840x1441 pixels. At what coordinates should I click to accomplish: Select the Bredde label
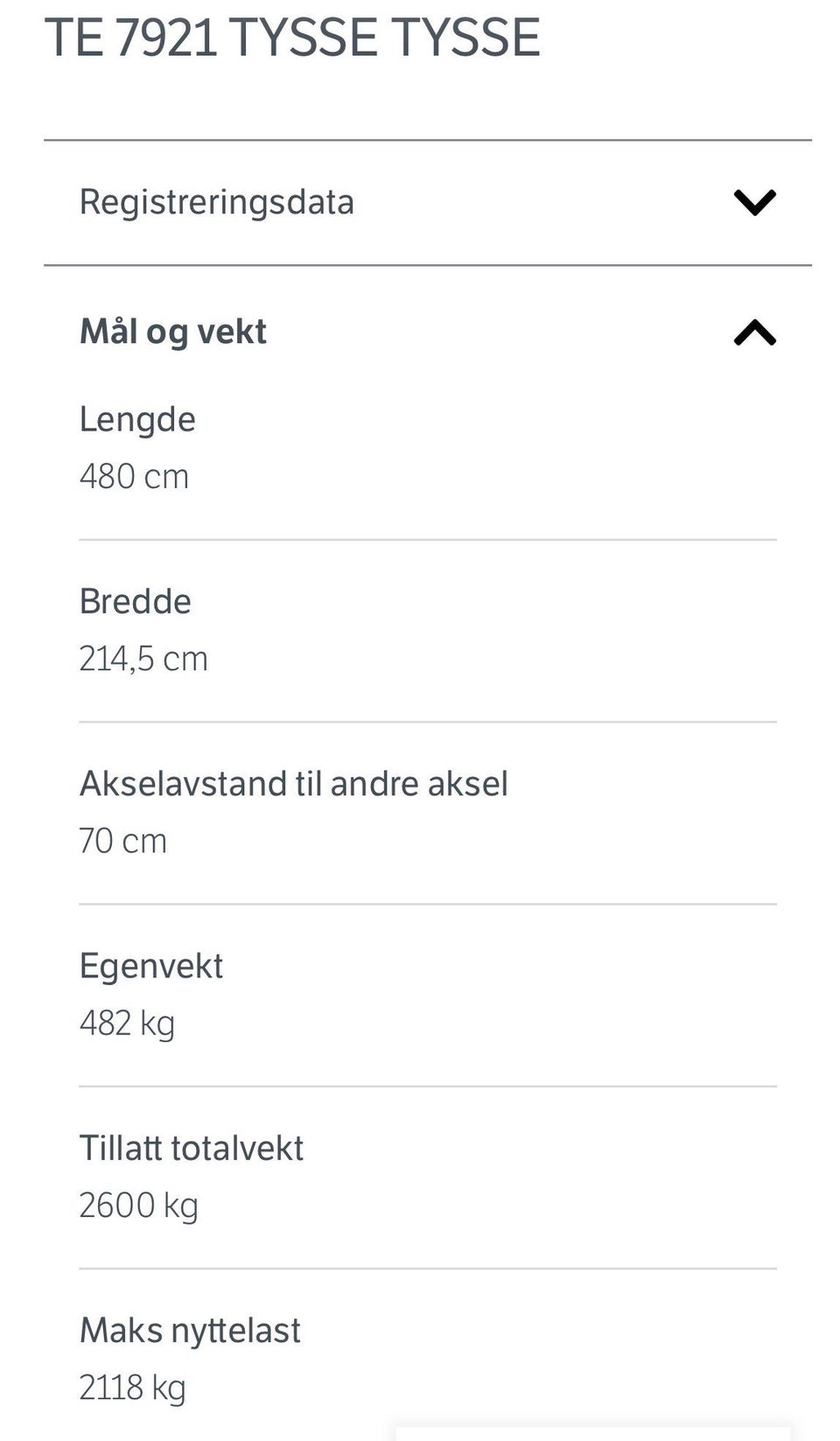click(x=136, y=602)
